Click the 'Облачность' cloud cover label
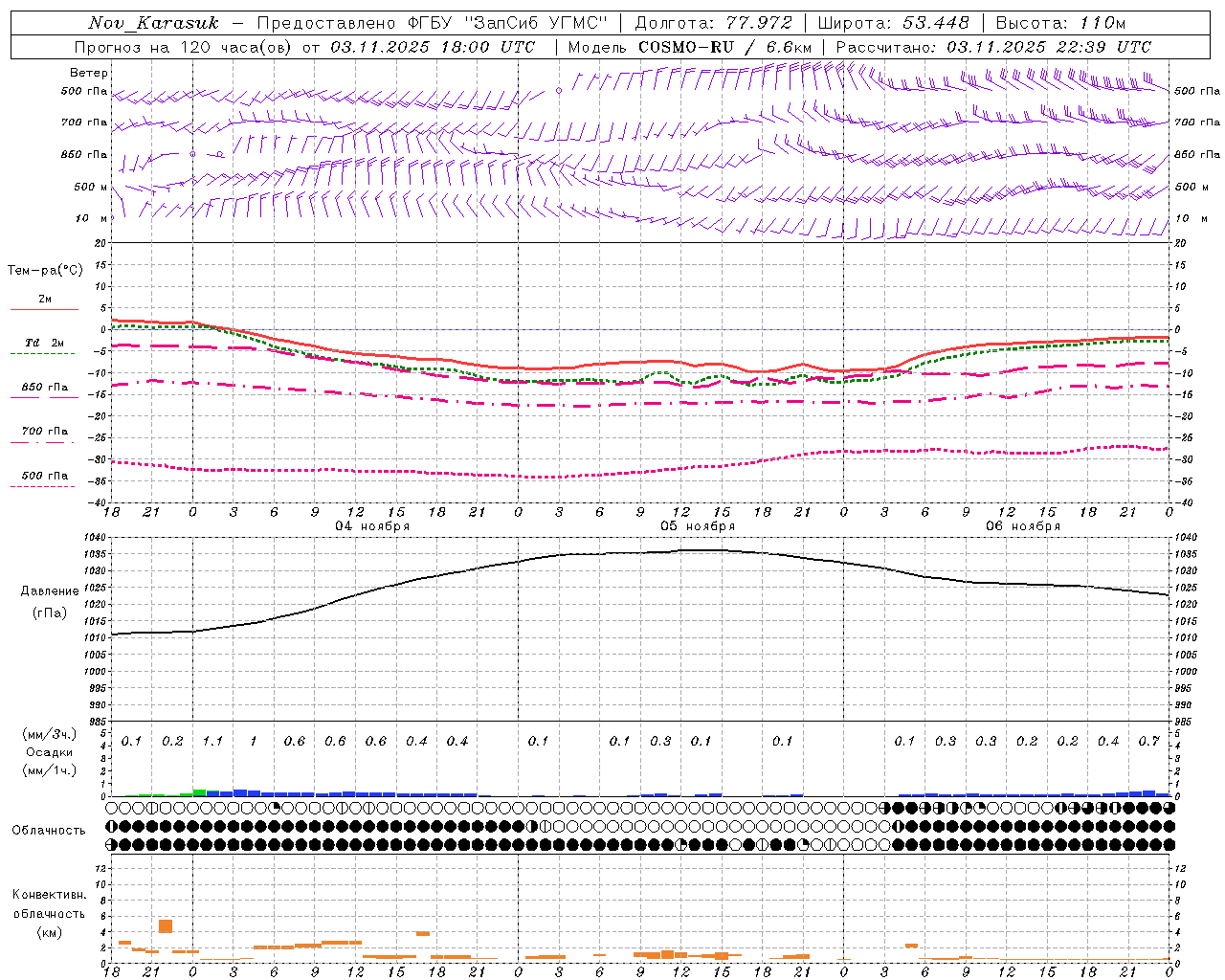This screenshot has height=980, width=1225. (x=49, y=831)
